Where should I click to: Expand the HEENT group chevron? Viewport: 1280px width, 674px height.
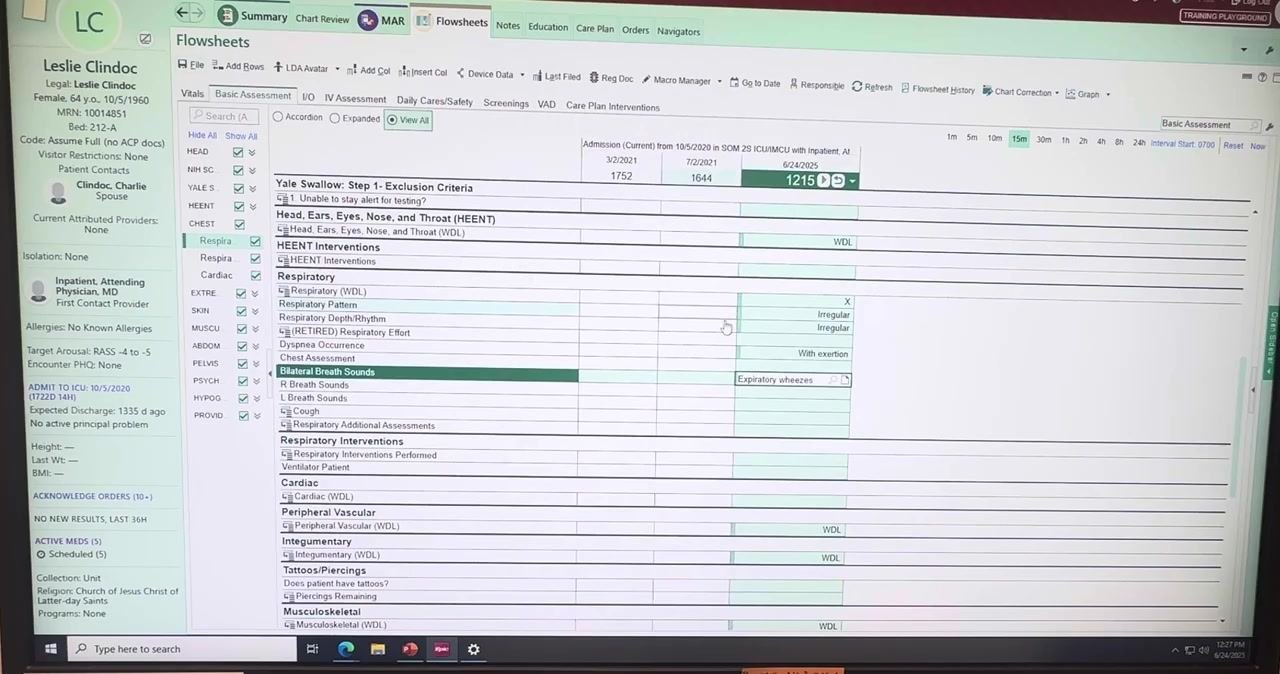pyautogui.click(x=252, y=206)
